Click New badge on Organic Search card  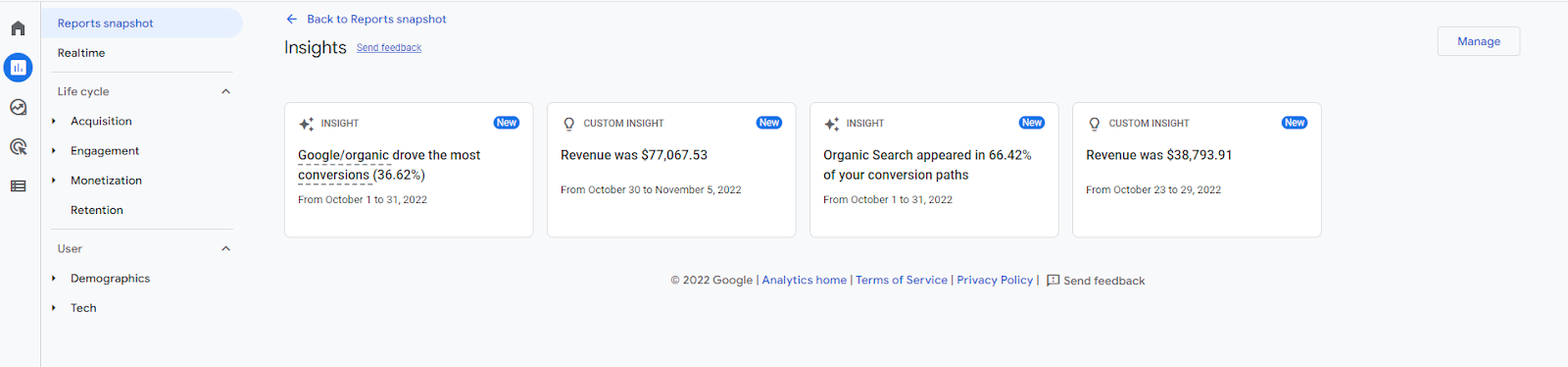pos(1032,123)
